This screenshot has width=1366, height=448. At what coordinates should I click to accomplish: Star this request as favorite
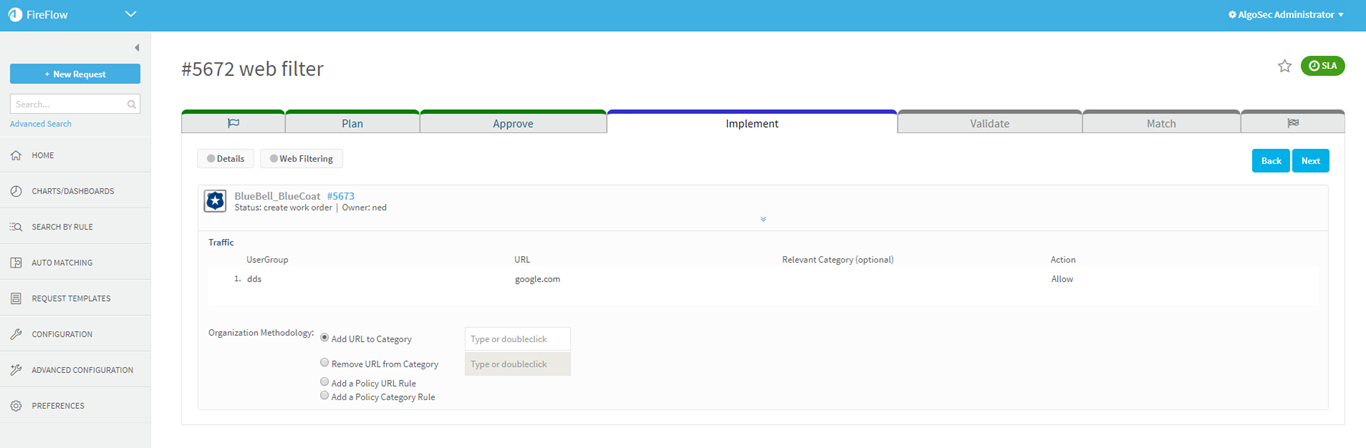coord(1285,66)
